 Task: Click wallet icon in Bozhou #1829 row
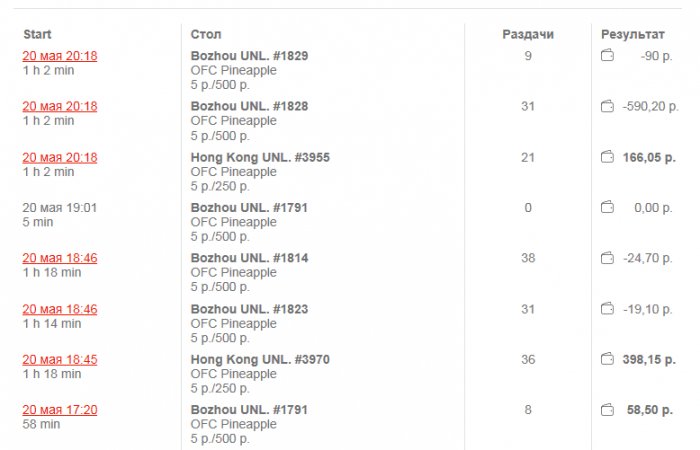point(607,56)
